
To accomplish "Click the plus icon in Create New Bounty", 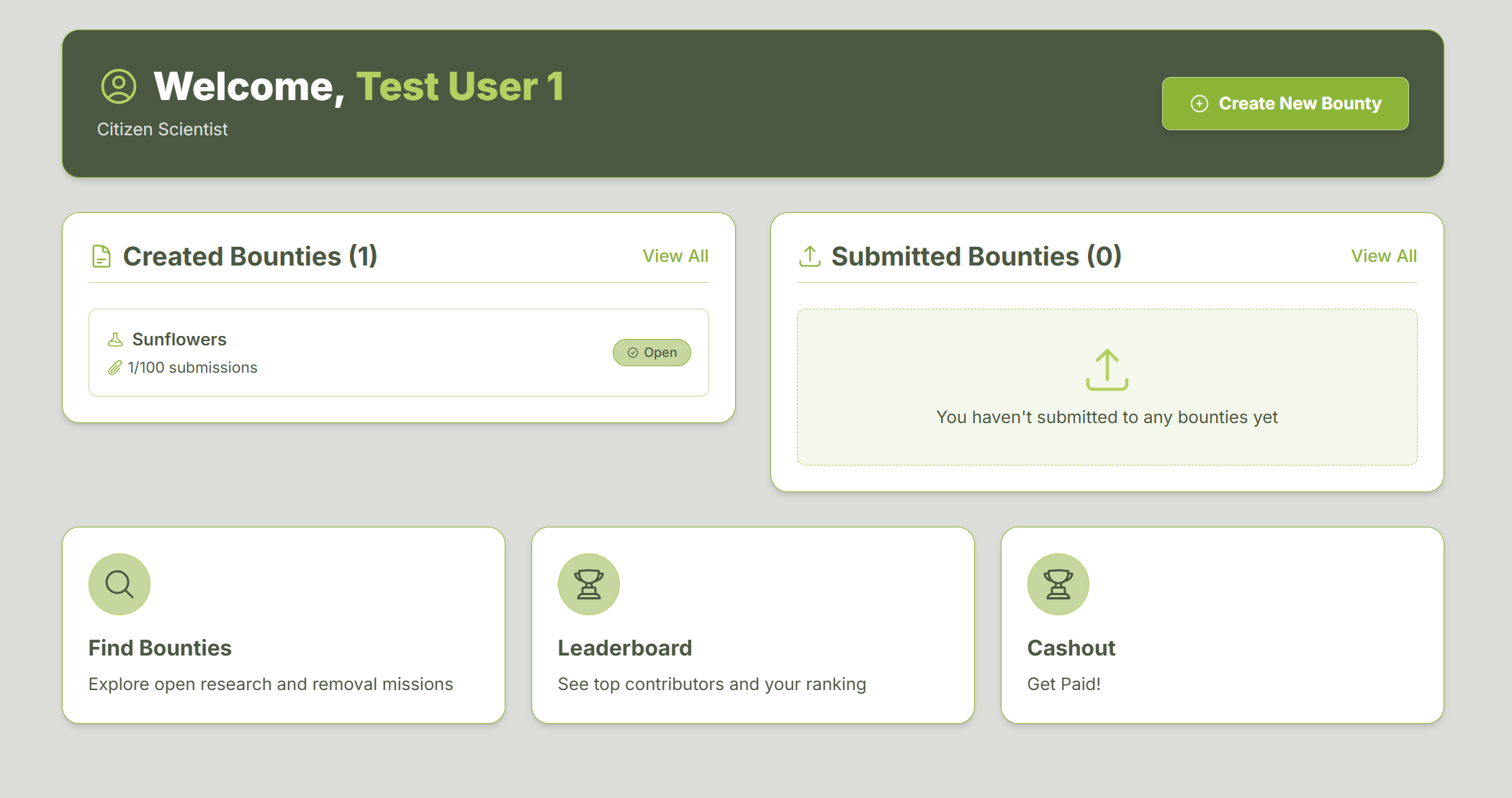I will coord(1199,104).
